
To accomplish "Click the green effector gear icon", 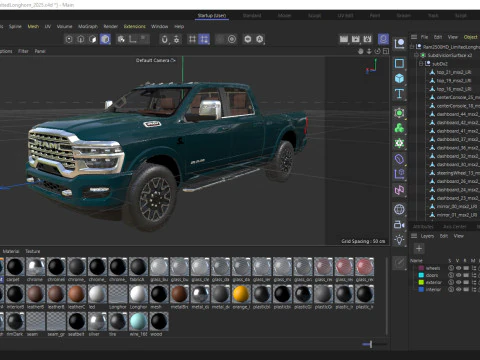I will point(399,143).
